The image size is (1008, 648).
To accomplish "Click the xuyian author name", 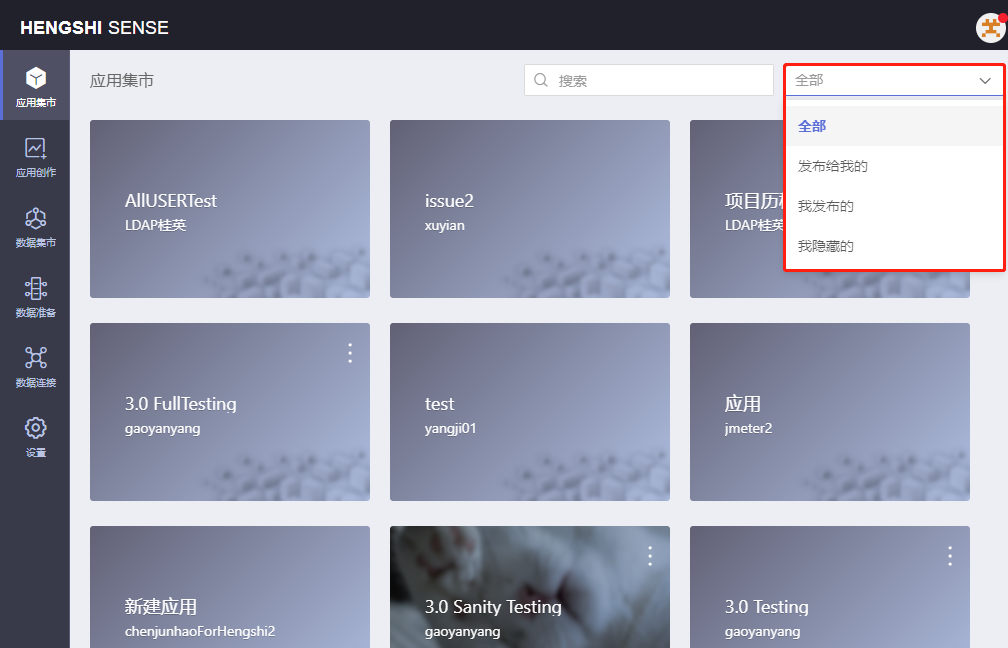I will (444, 226).
